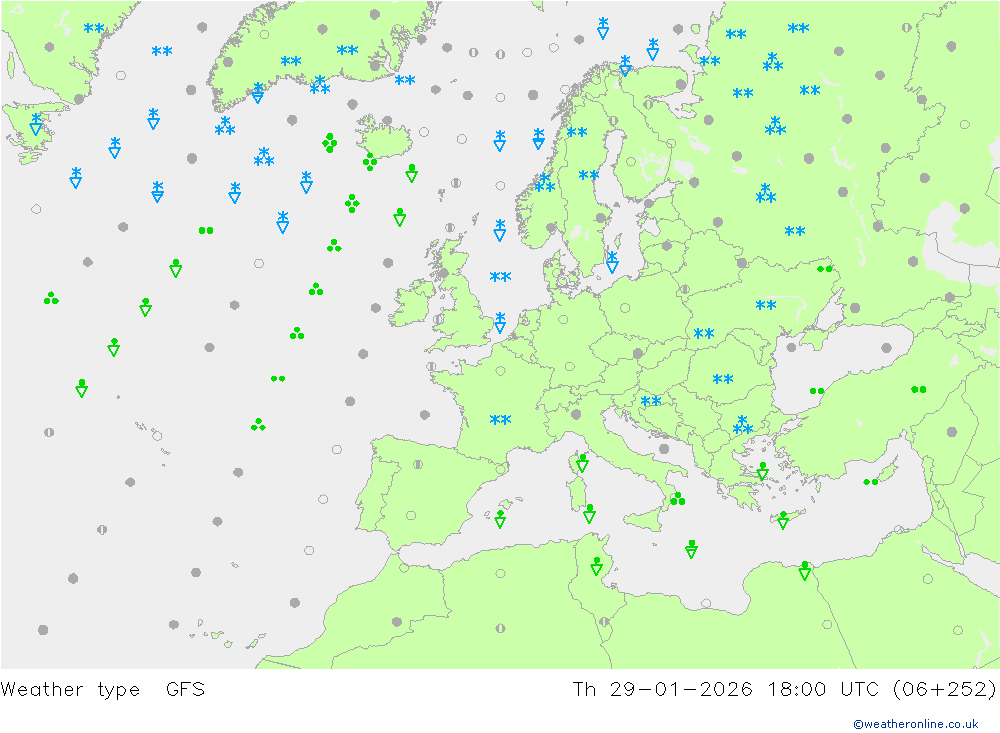
Task: Select the 'GFS' model label
Action: click(185, 690)
